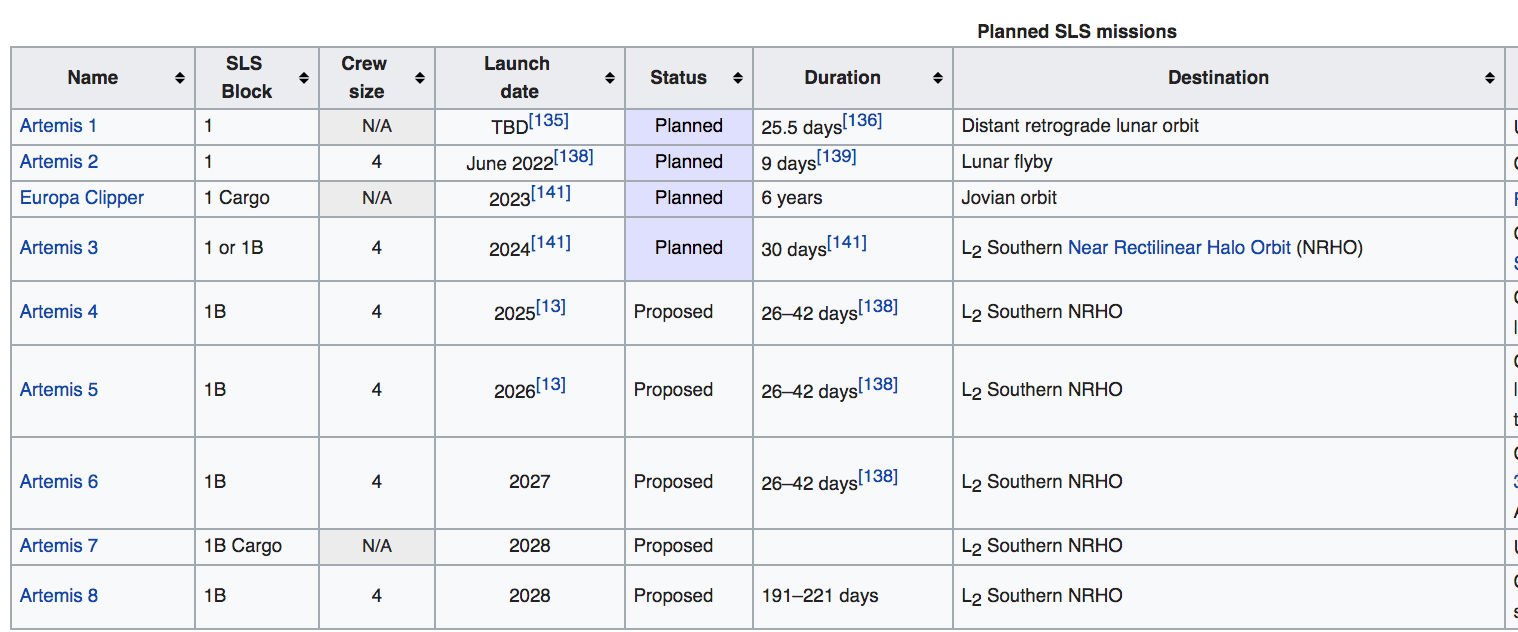Open the Artemis 1 mission page
Viewport: 1518px width, 632px height.
coord(58,125)
